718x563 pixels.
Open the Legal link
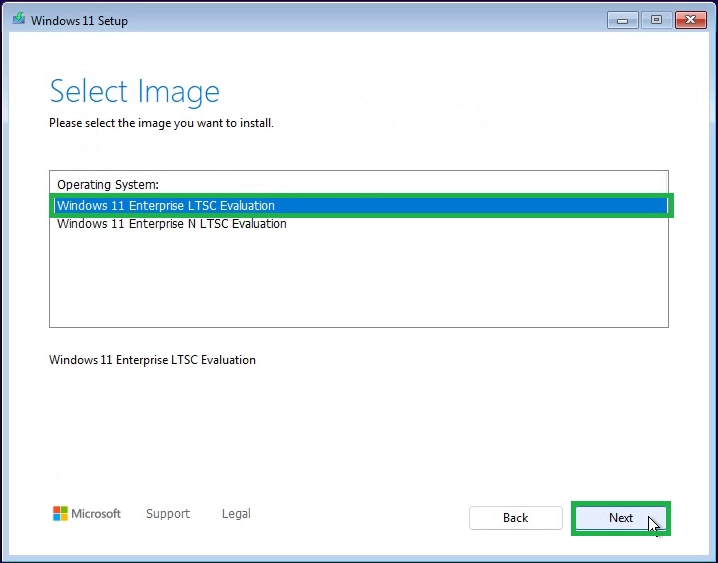tap(236, 514)
